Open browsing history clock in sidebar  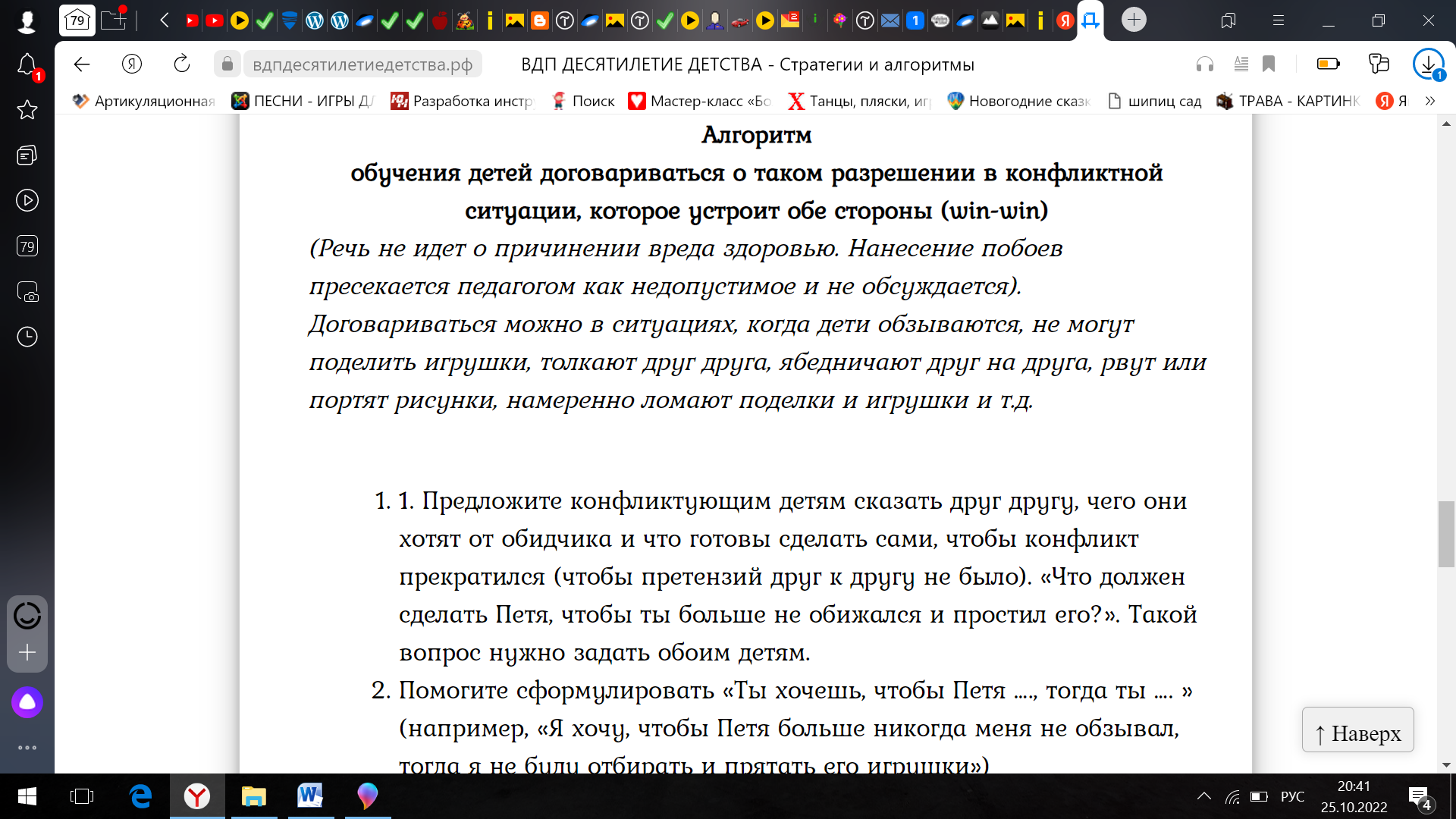[27, 337]
